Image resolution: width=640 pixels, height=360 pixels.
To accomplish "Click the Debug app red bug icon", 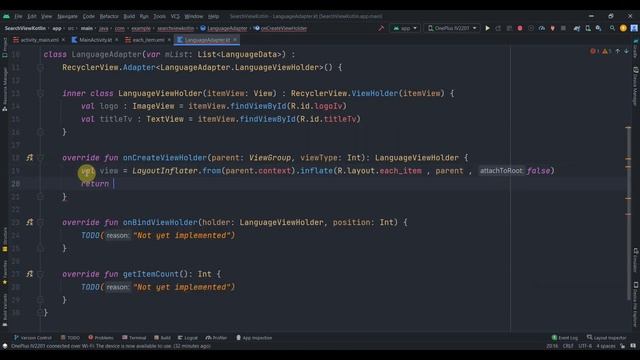I will point(520,28).
